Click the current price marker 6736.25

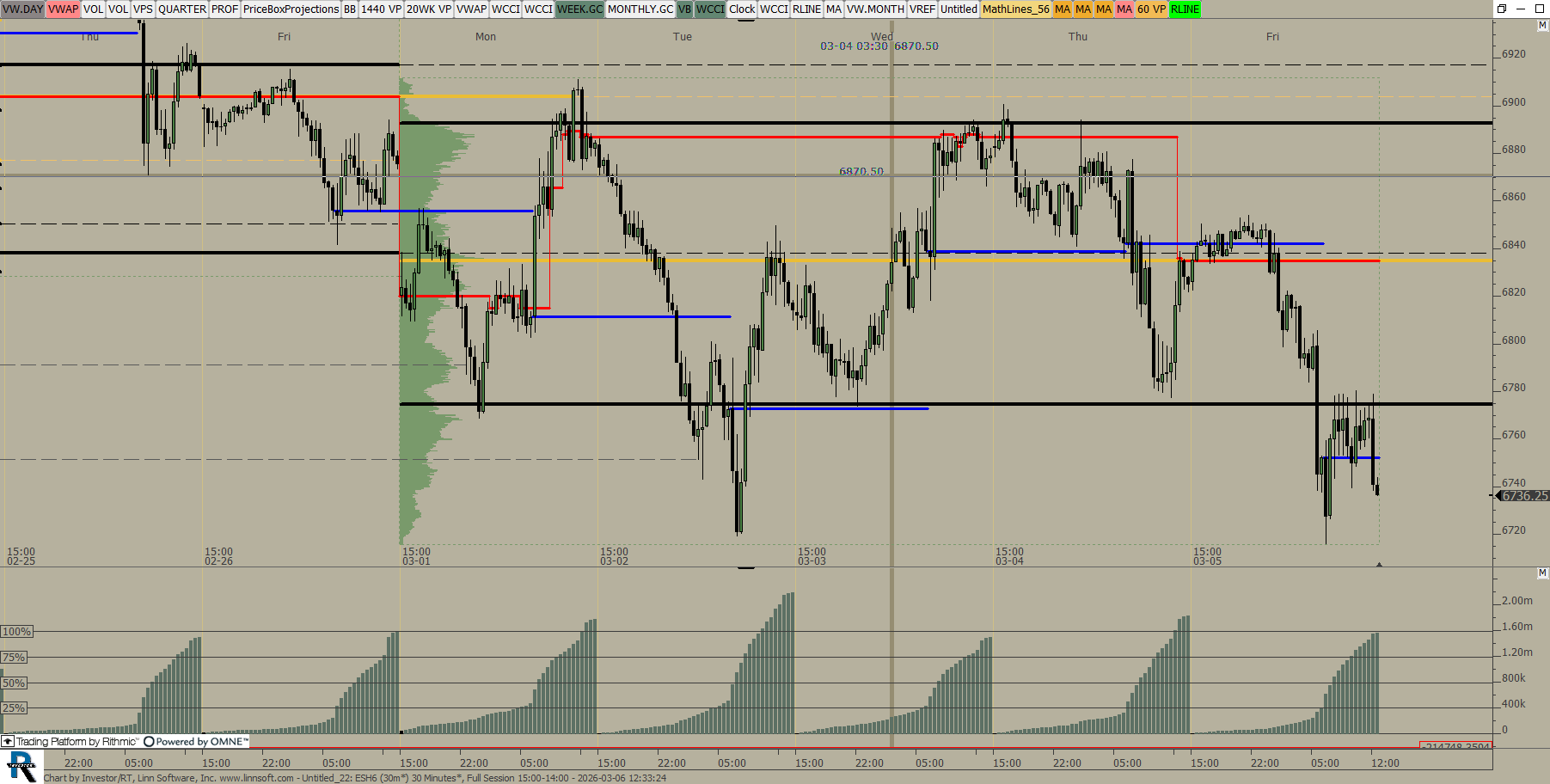[x=1523, y=496]
